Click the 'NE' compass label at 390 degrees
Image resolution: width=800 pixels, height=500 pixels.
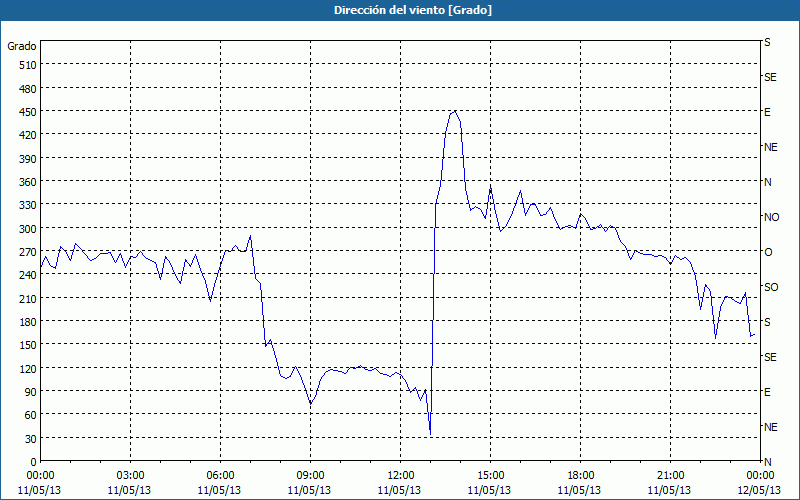[770, 147]
